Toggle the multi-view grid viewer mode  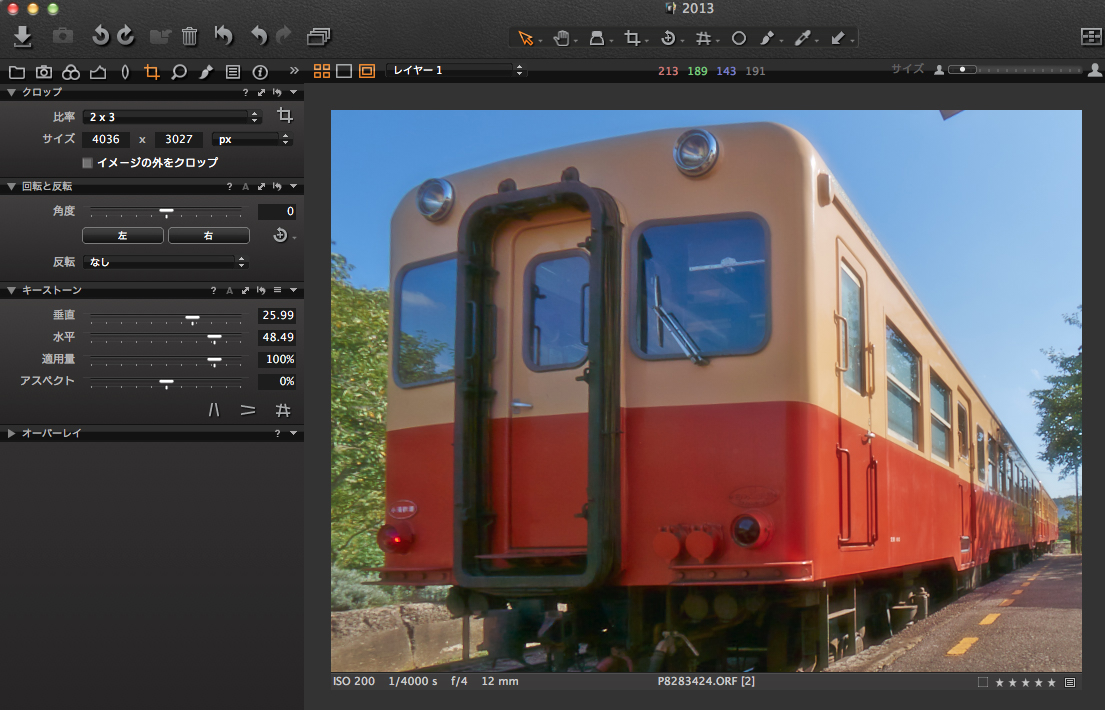click(x=322, y=71)
